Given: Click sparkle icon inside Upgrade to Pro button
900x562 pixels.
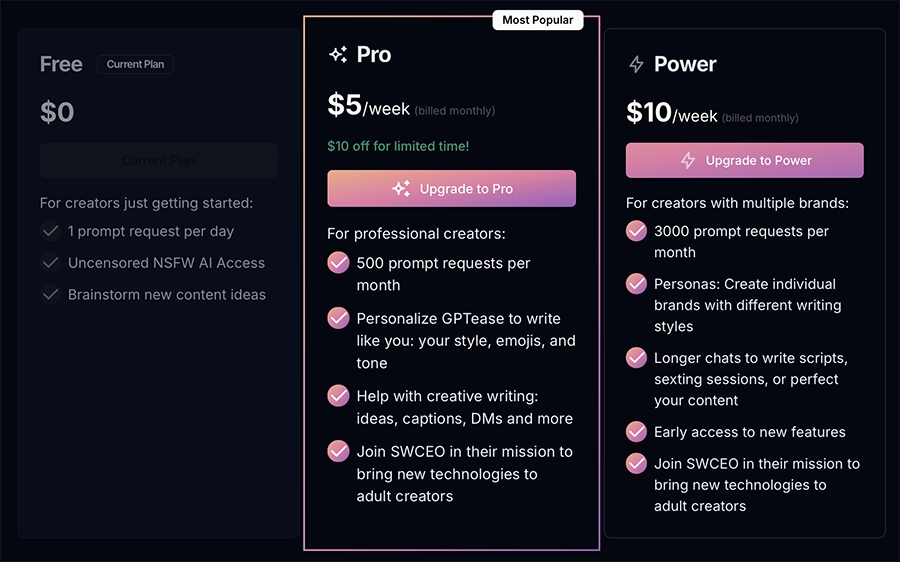Looking at the screenshot, I should click(x=401, y=189).
